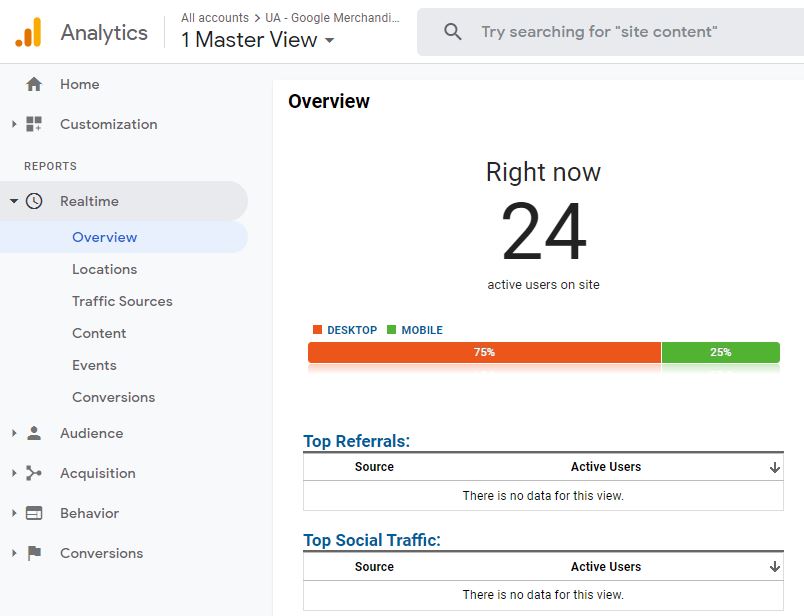
Task: Click the Acquisition branching icon
Action: click(x=34, y=473)
